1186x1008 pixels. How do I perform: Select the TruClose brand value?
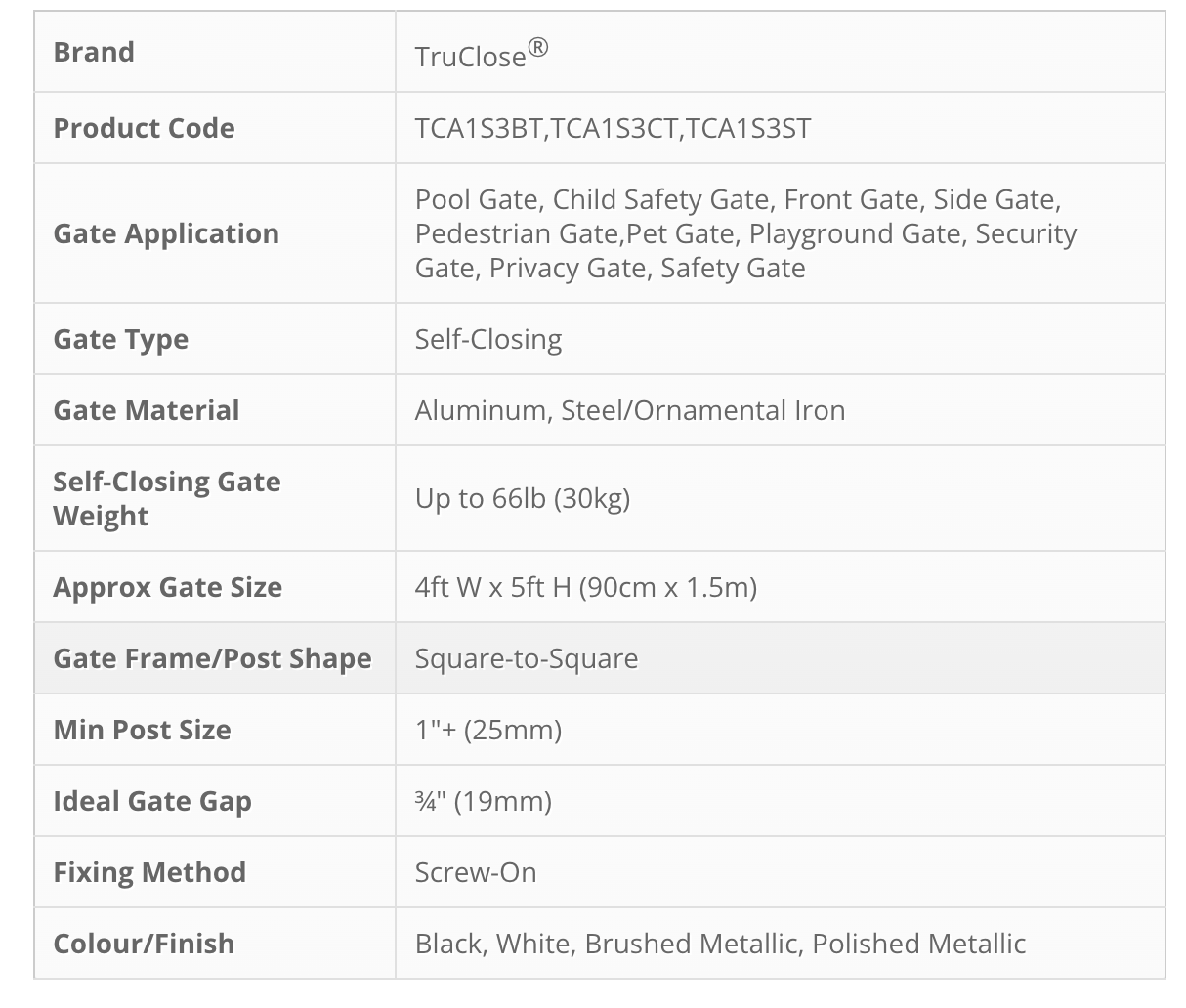(482, 54)
